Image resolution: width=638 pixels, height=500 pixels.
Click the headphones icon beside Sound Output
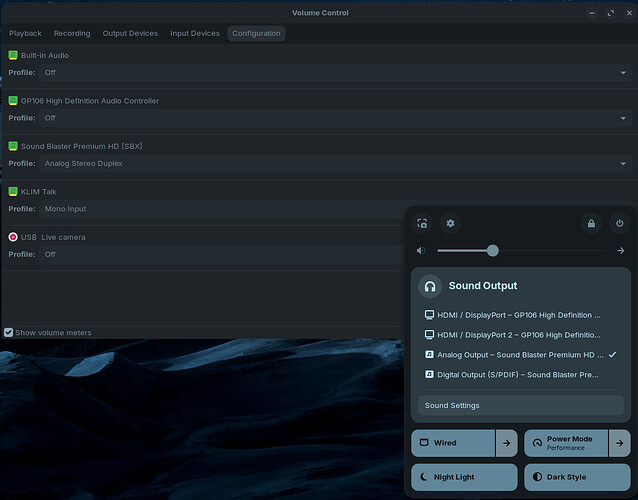coord(430,286)
